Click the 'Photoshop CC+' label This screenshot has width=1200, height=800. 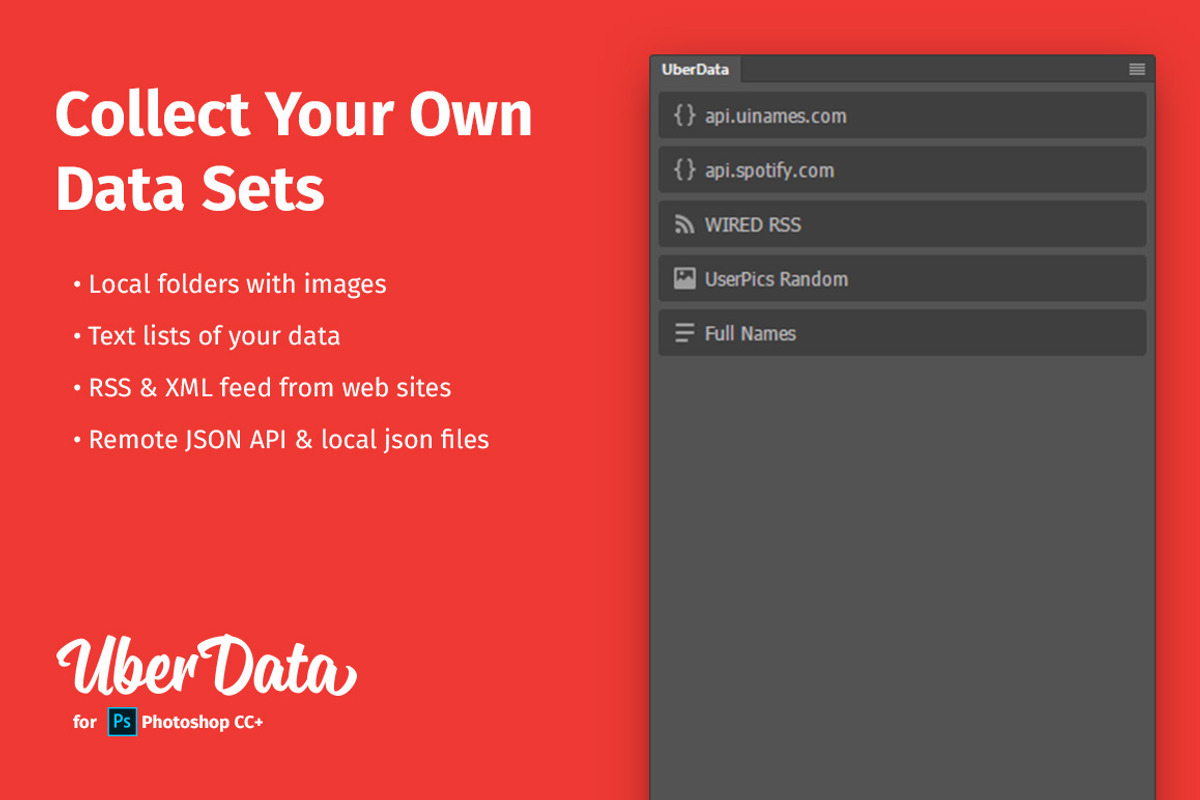click(203, 722)
